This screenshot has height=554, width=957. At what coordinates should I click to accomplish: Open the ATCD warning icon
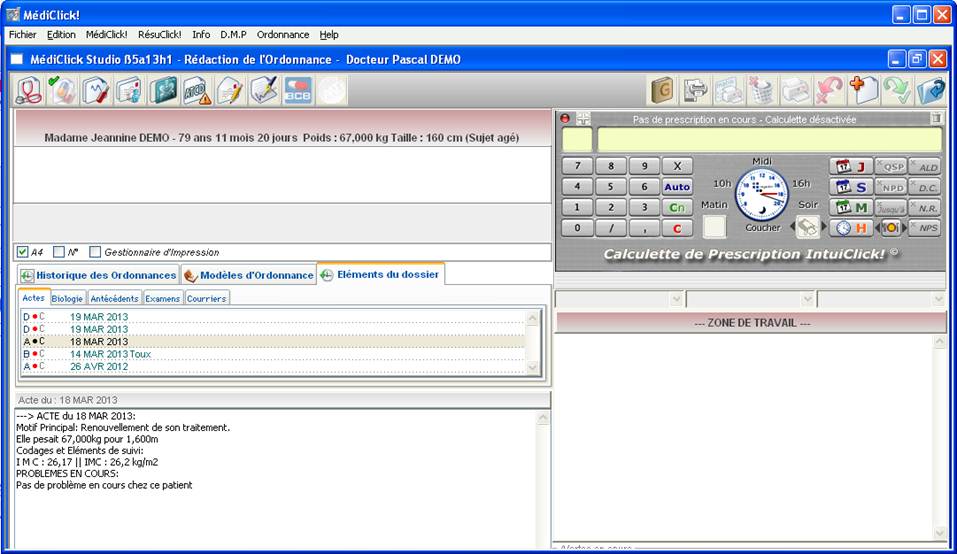tap(197, 91)
